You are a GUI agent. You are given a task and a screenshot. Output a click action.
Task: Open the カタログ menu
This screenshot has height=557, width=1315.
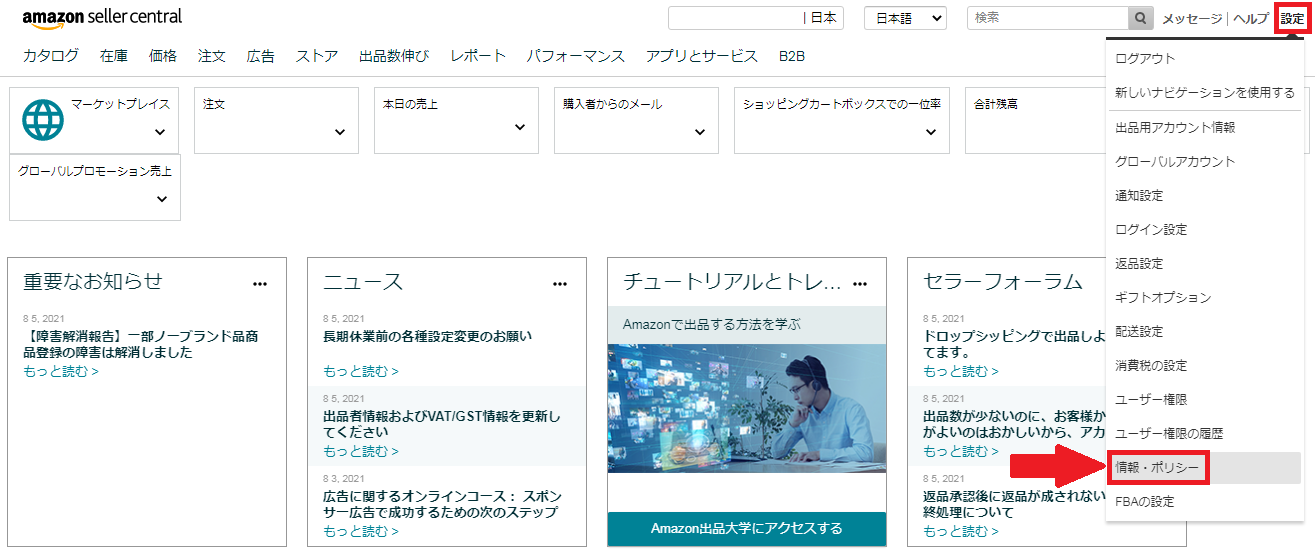pos(51,56)
